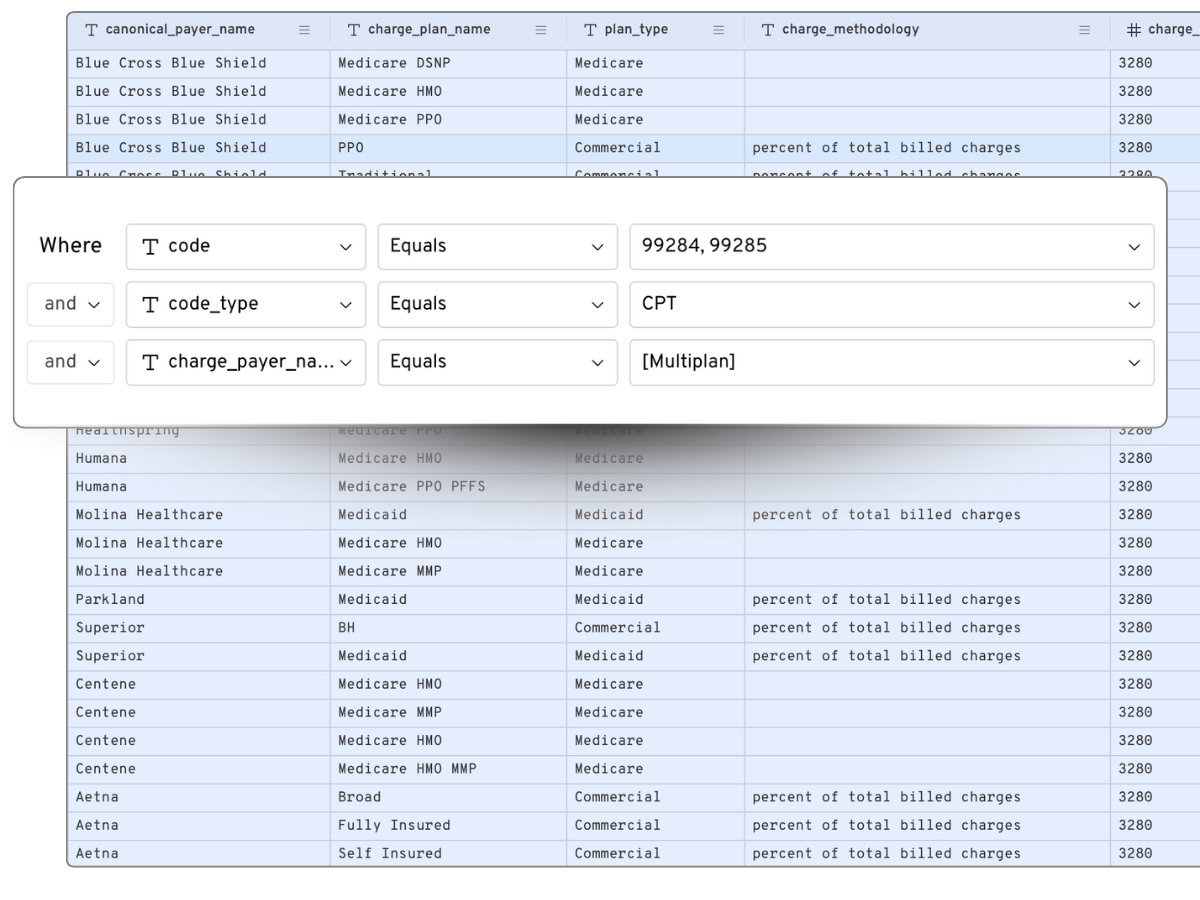This screenshot has height=900, width=1200.
Task: Click 'BH' plan name cell
Action: [x=448, y=628]
